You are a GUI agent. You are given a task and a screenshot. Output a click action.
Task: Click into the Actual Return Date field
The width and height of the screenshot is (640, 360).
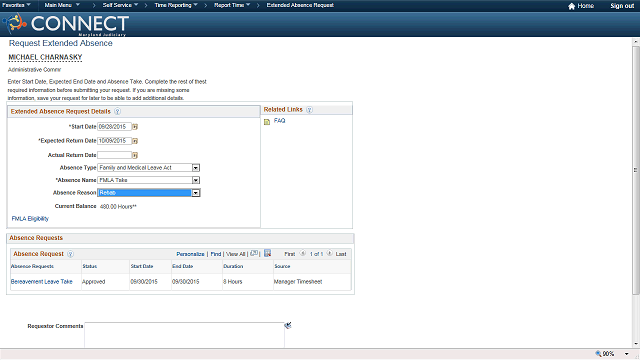click(x=114, y=155)
